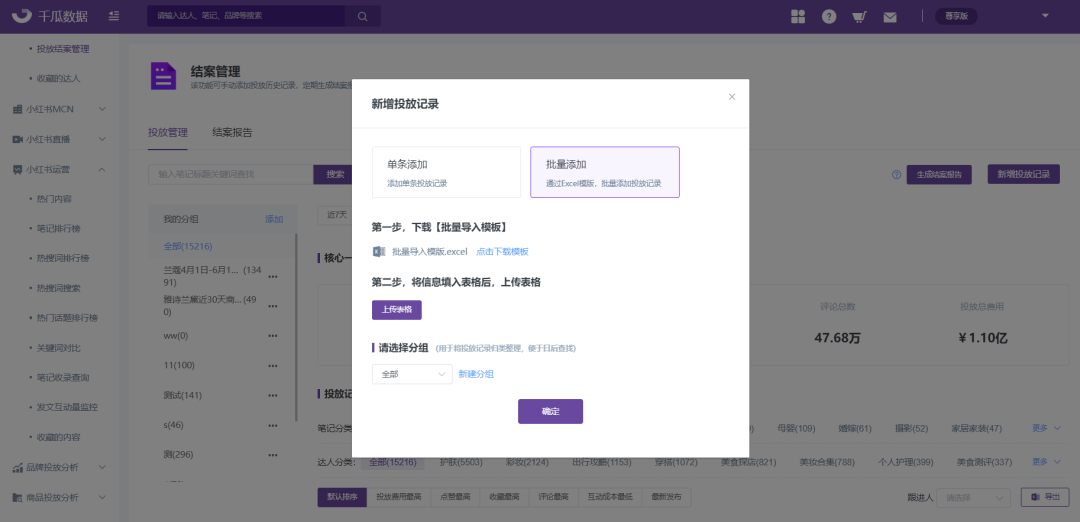Image resolution: width=1080 pixels, height=522 pixels.
Task: Open 笔记收录查询 in the sidebar
Action: pyautogui.click(x=63, y=377)
